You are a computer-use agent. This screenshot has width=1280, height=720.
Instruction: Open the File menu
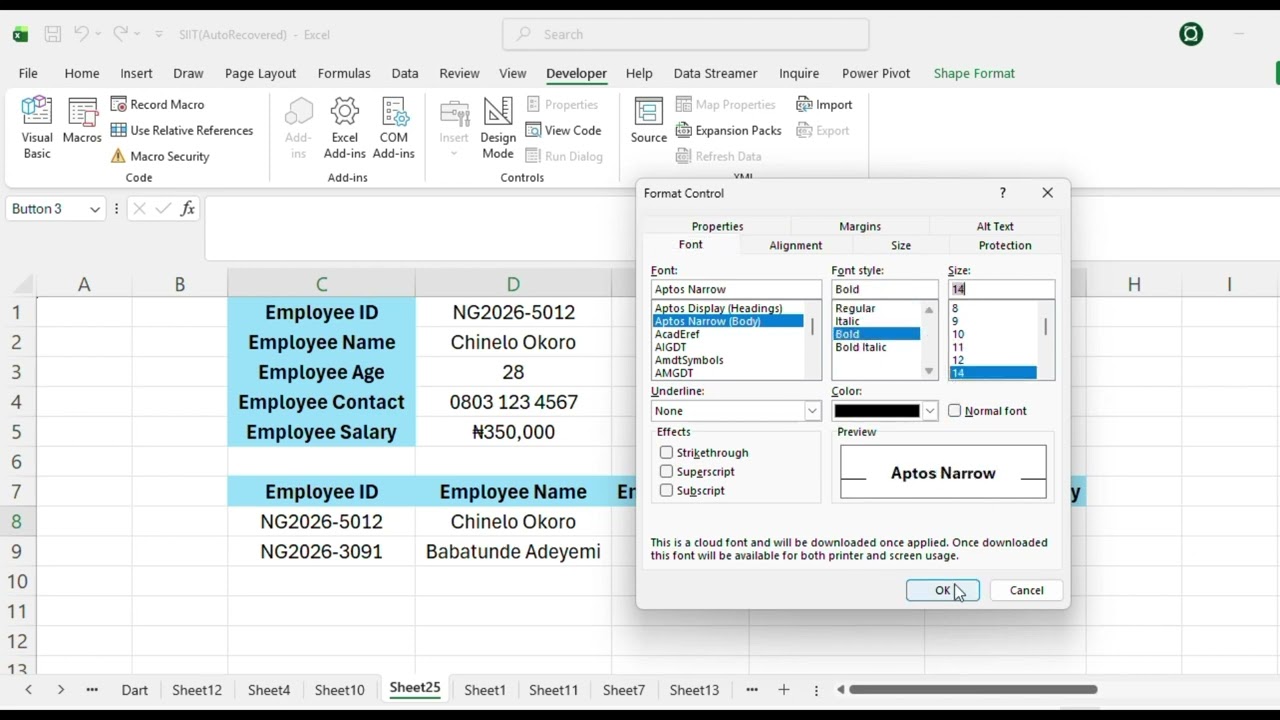(x=28, y=73)
